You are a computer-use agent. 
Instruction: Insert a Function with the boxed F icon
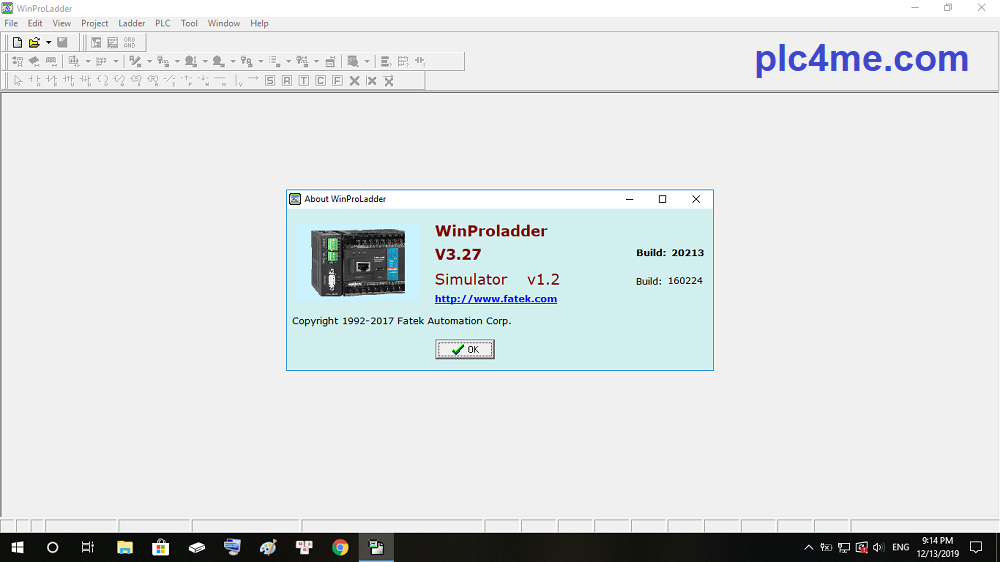pos(337,80)
